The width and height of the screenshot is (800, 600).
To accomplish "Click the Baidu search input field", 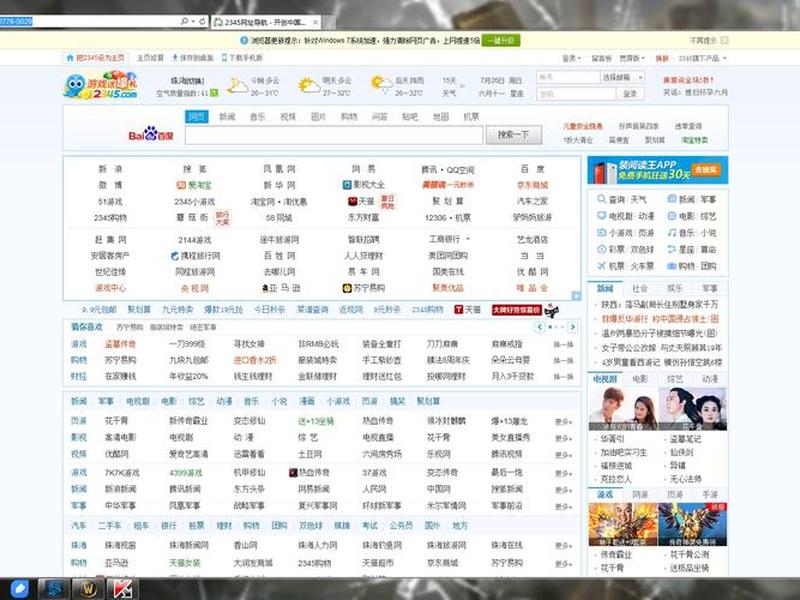I will pos(334,135).
